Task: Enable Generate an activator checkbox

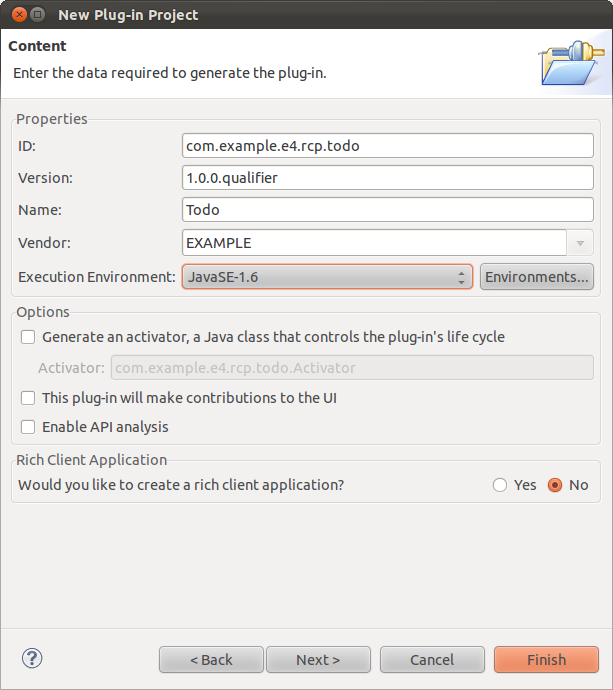Action: [28, 337]
